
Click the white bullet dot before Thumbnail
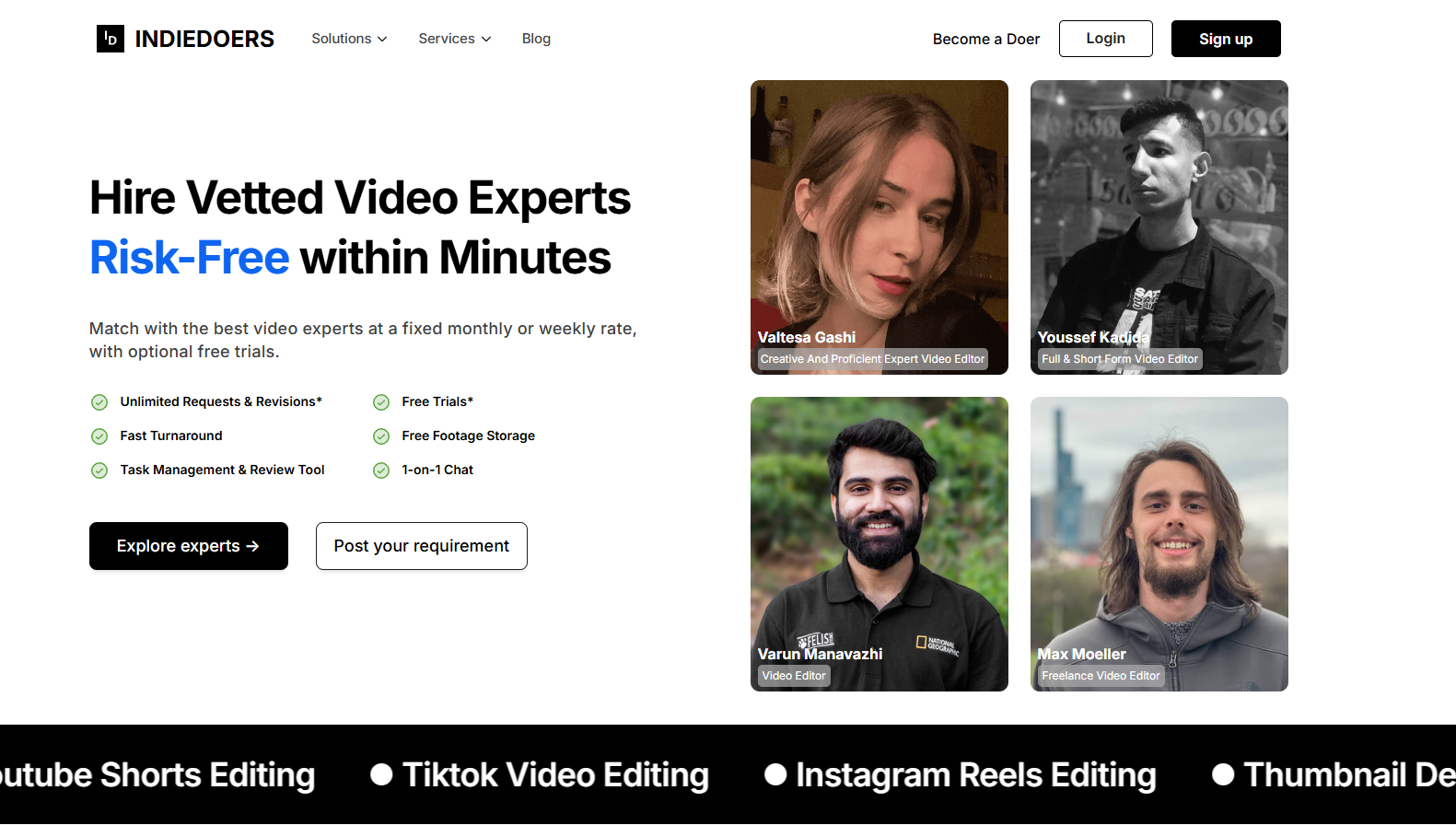tap(1223, 774)
